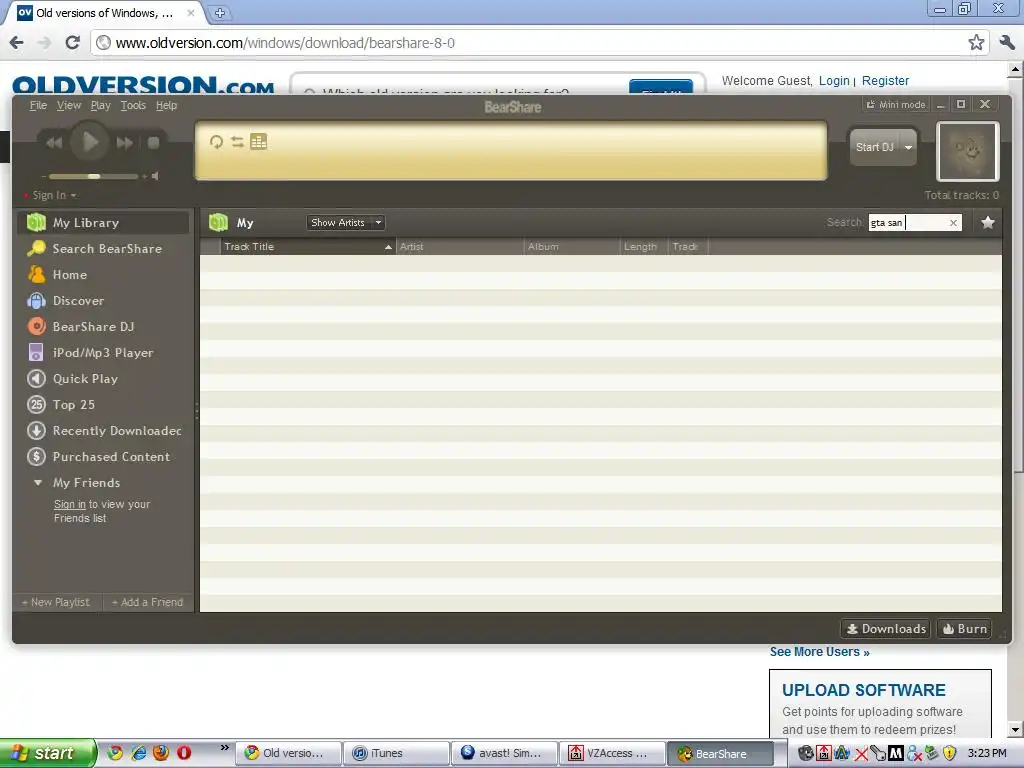Open BearShare DJ in the sidebar
Image resolution: width=1024 pixels, height=768 pixels.
coord(103,327)
